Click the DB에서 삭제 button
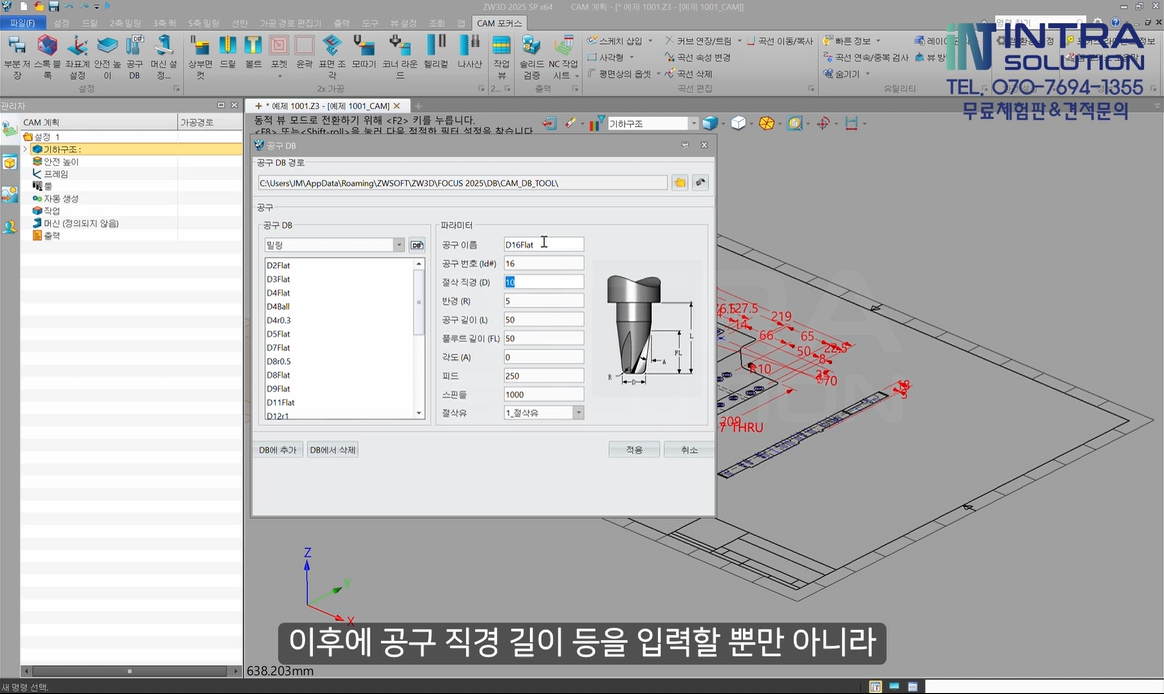The width and height of the screenshot is (1164, 694). (333, 450)
